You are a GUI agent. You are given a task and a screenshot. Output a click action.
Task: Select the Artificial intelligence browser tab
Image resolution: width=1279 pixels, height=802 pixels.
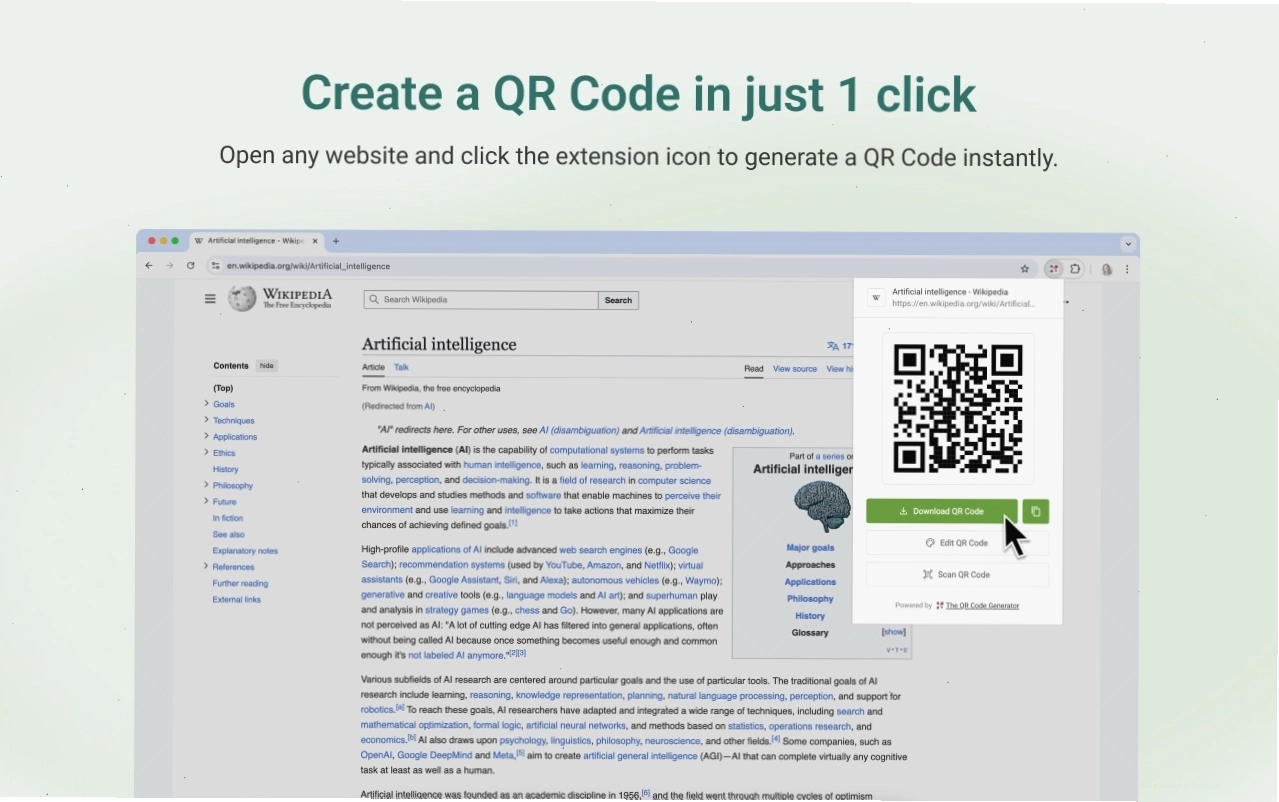click(x=255, y=241)
